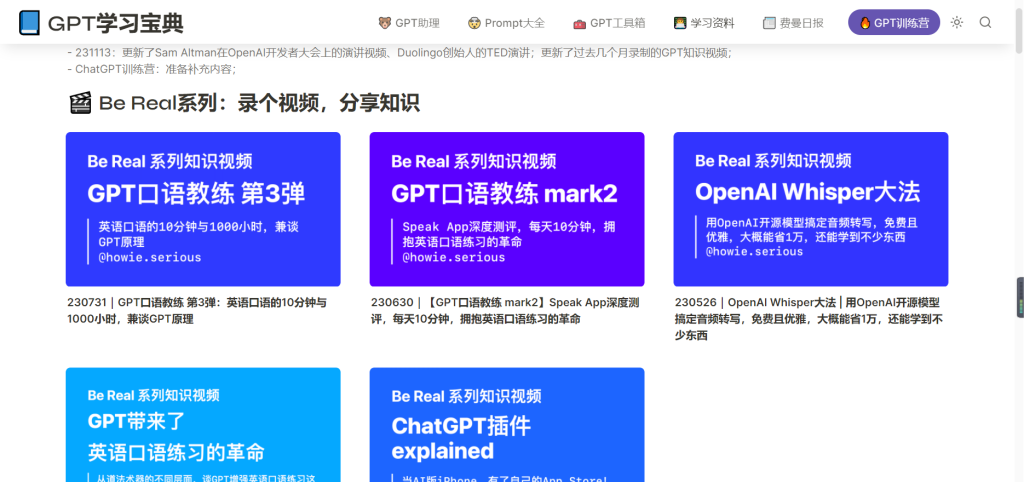Click the icon beside 学习资料
This screenshot has width=1024, height=482.
click(x=680, y=23)
